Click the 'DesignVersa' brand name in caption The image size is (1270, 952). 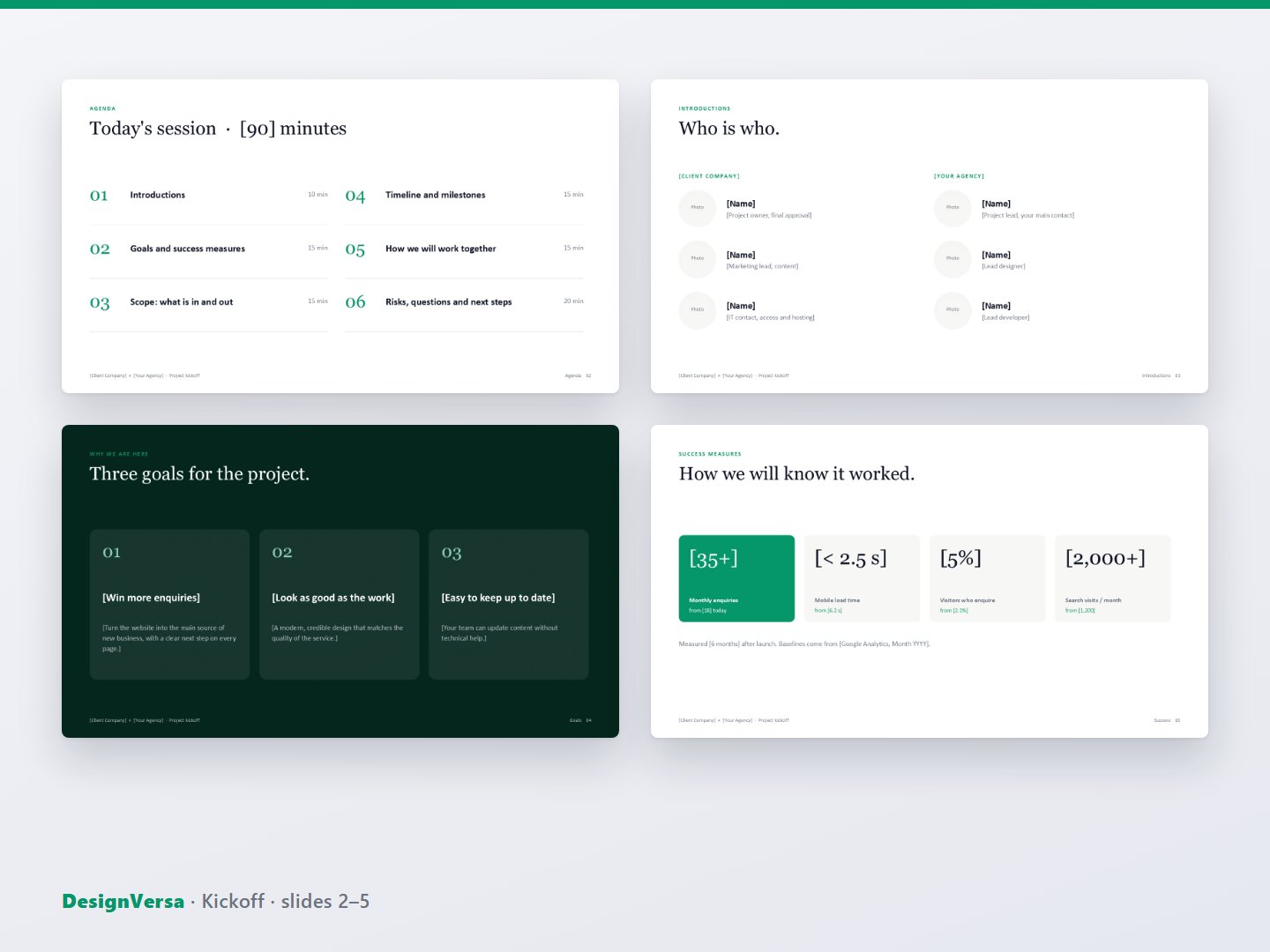point(123,902)
